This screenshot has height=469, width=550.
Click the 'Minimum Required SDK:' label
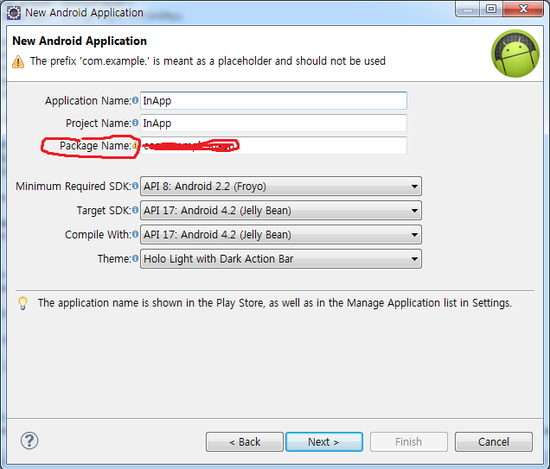point(73,186)
